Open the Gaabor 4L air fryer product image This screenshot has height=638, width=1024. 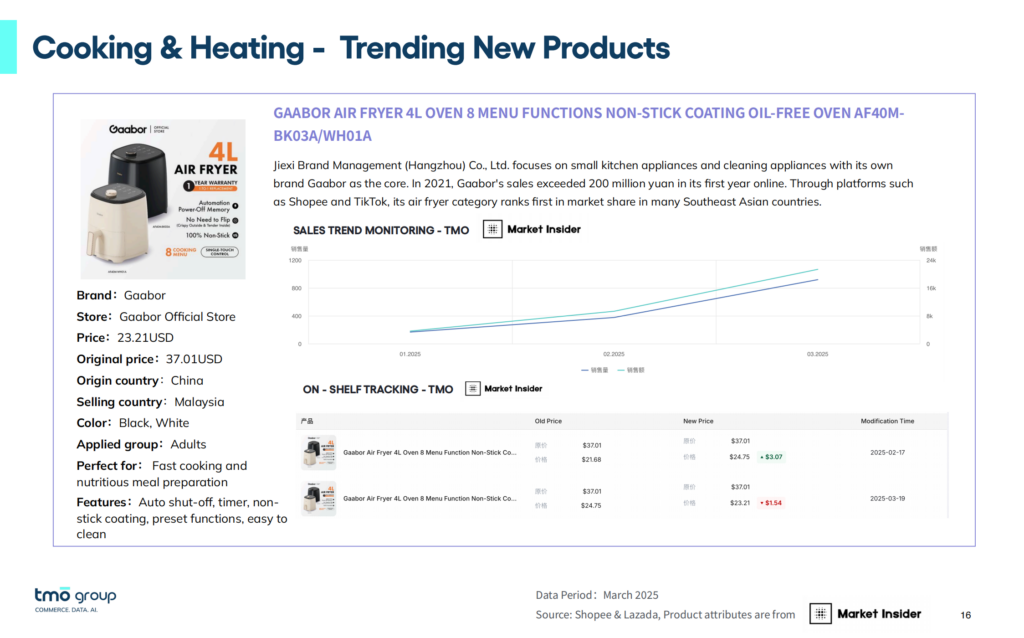click(x=163, y=199)
